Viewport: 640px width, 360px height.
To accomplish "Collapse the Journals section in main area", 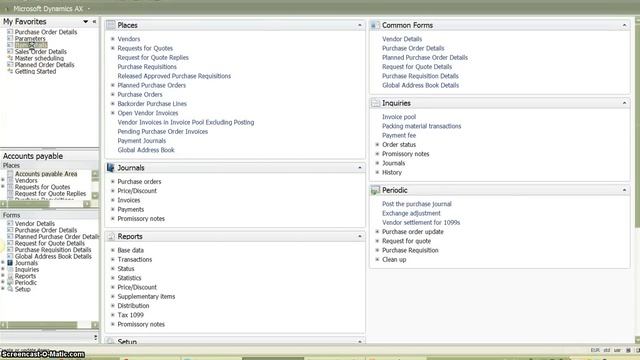I will point(360,168).
